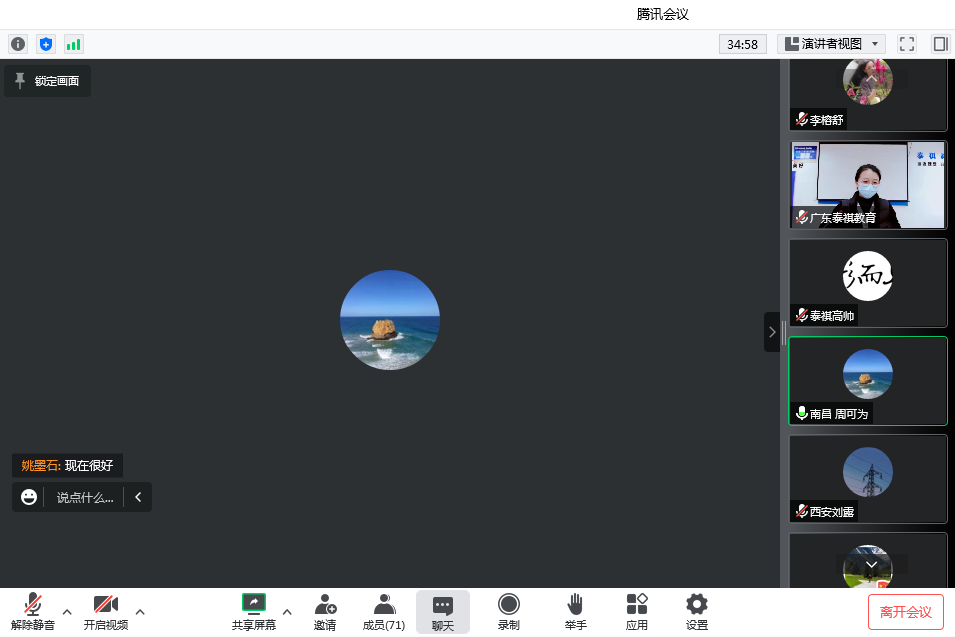
Task: Expand video options arrow beside 开启视频
Action: [x=140, y=611]
